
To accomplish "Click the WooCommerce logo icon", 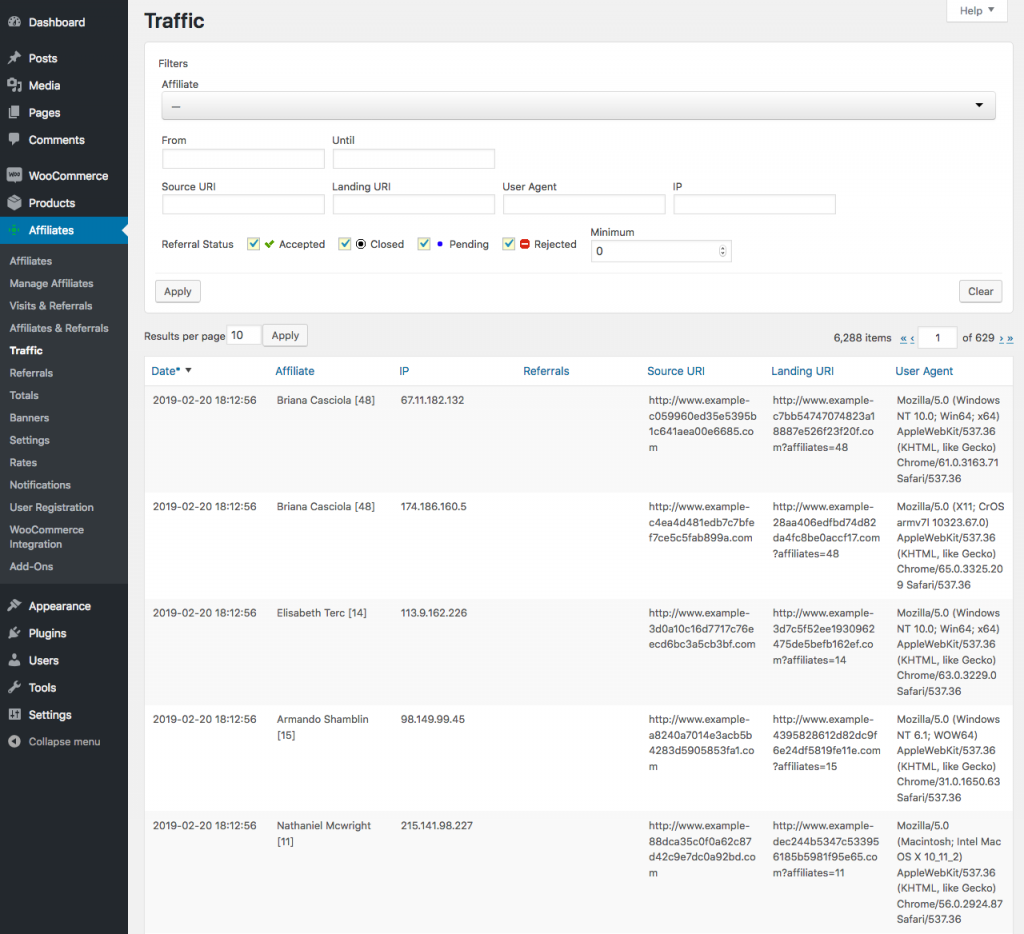I will [x=14, y=175].
